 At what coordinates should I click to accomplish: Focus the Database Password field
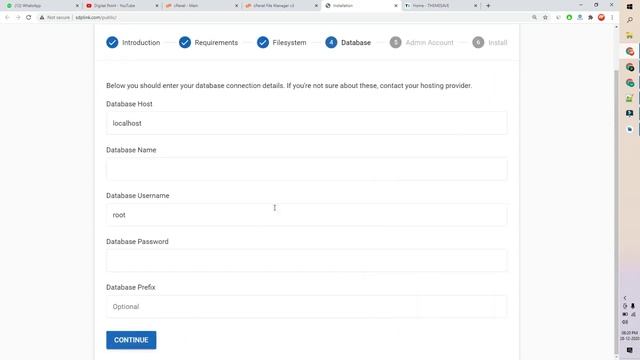307,260
